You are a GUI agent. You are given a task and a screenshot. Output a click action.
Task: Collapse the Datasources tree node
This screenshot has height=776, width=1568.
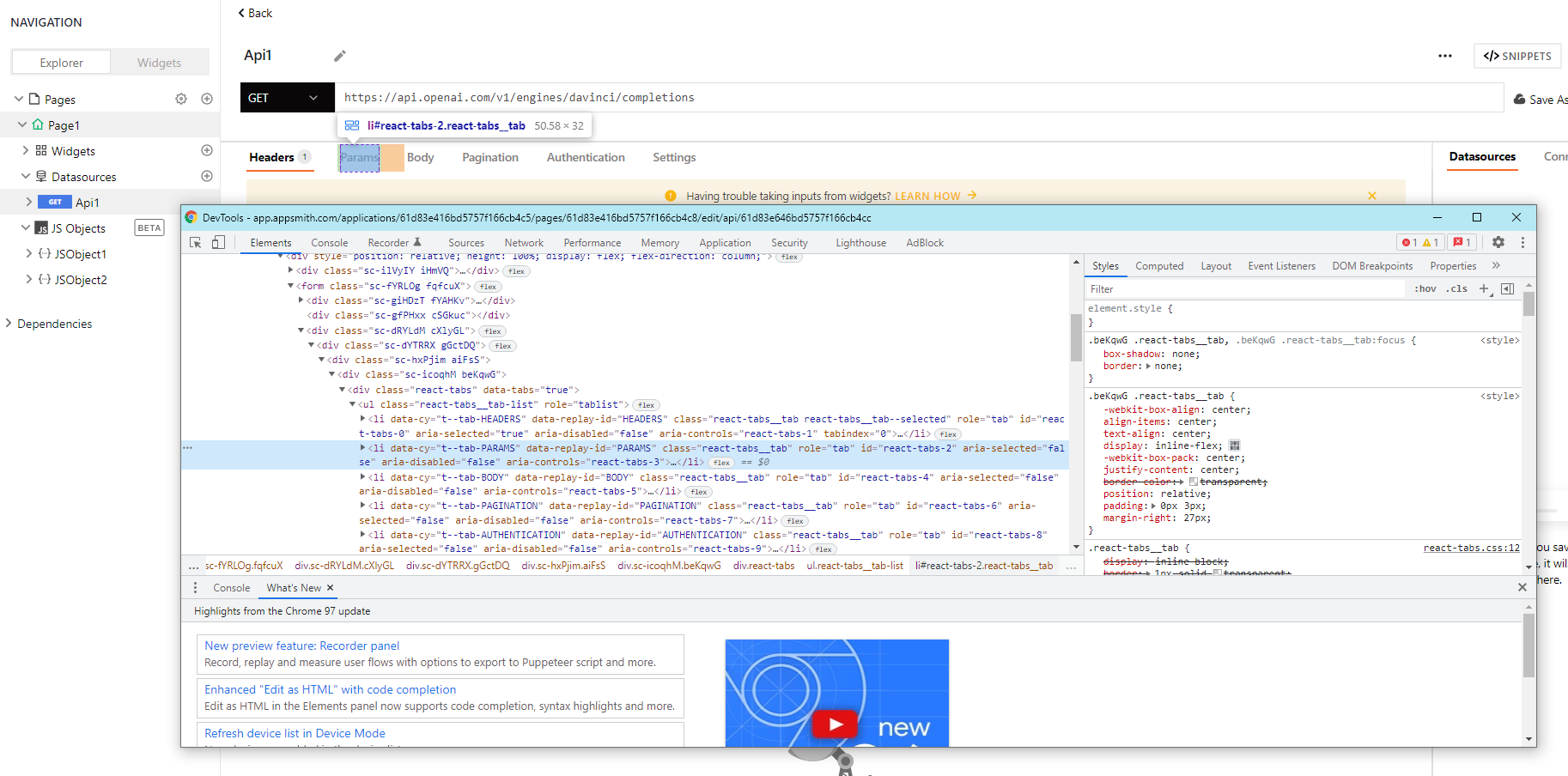click(26, 176)
